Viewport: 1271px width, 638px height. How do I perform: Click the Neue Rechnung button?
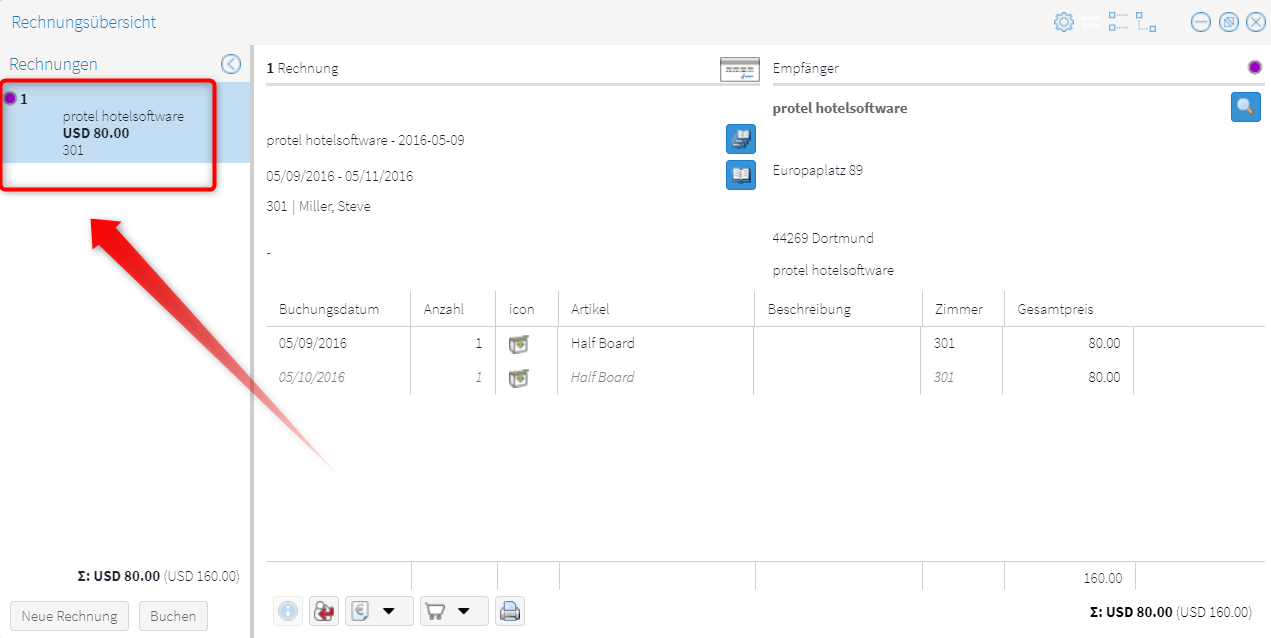point(69,616)
